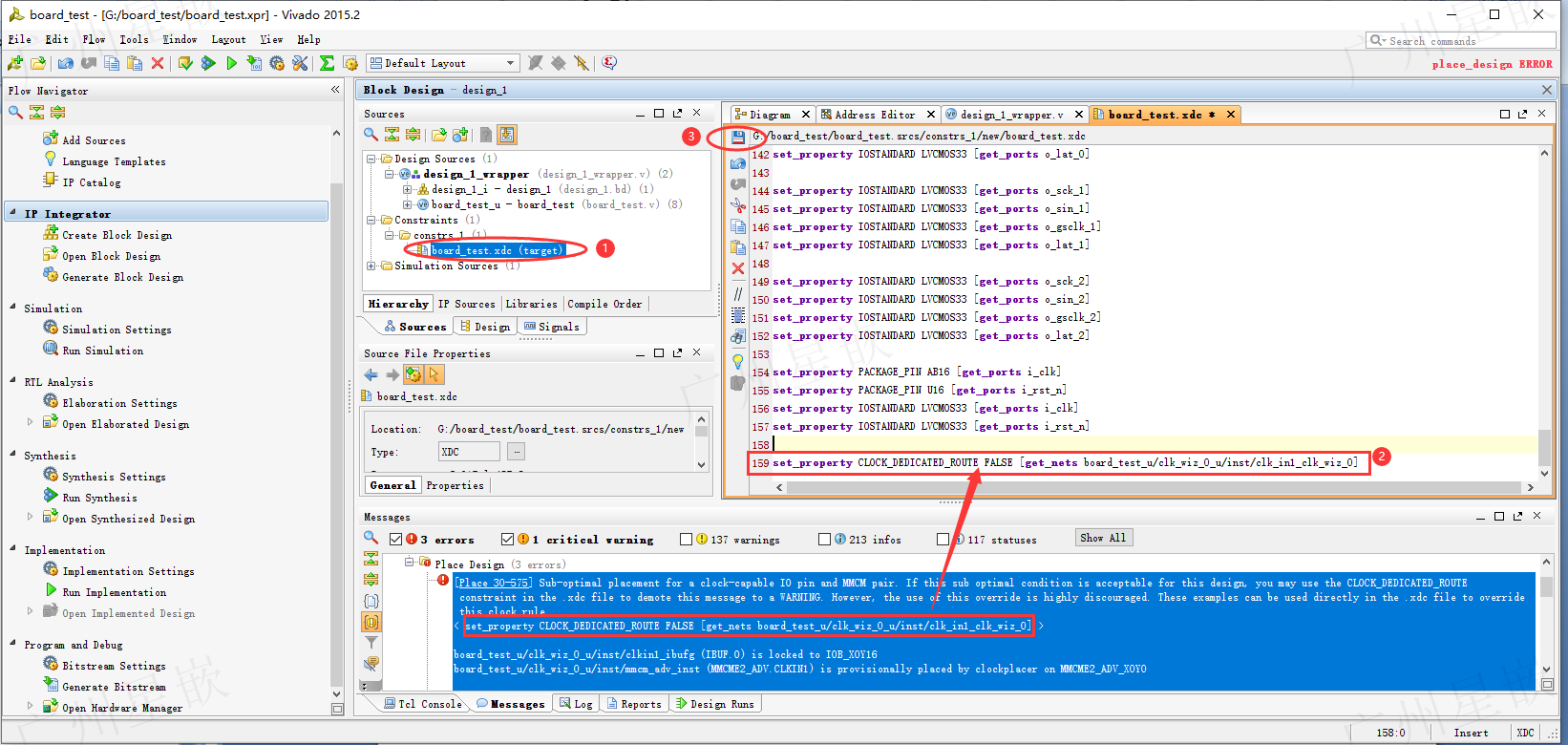Open the Tools menu

click(134, 39)
